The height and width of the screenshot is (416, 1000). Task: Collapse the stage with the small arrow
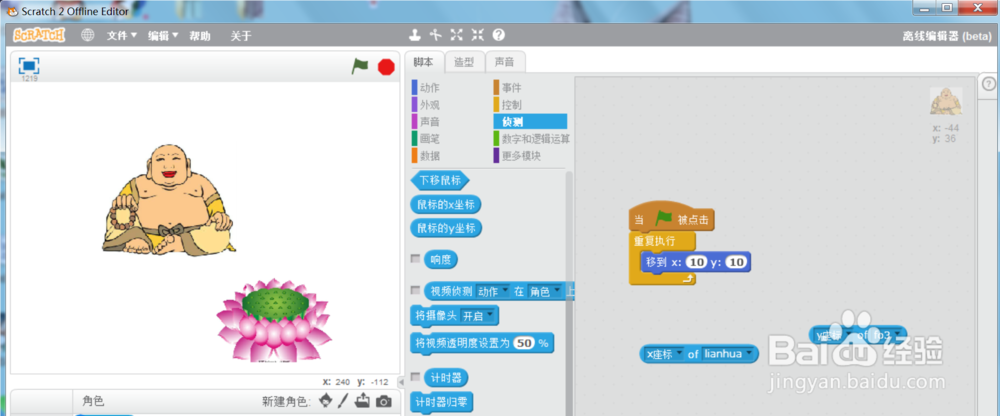point(401,382)
